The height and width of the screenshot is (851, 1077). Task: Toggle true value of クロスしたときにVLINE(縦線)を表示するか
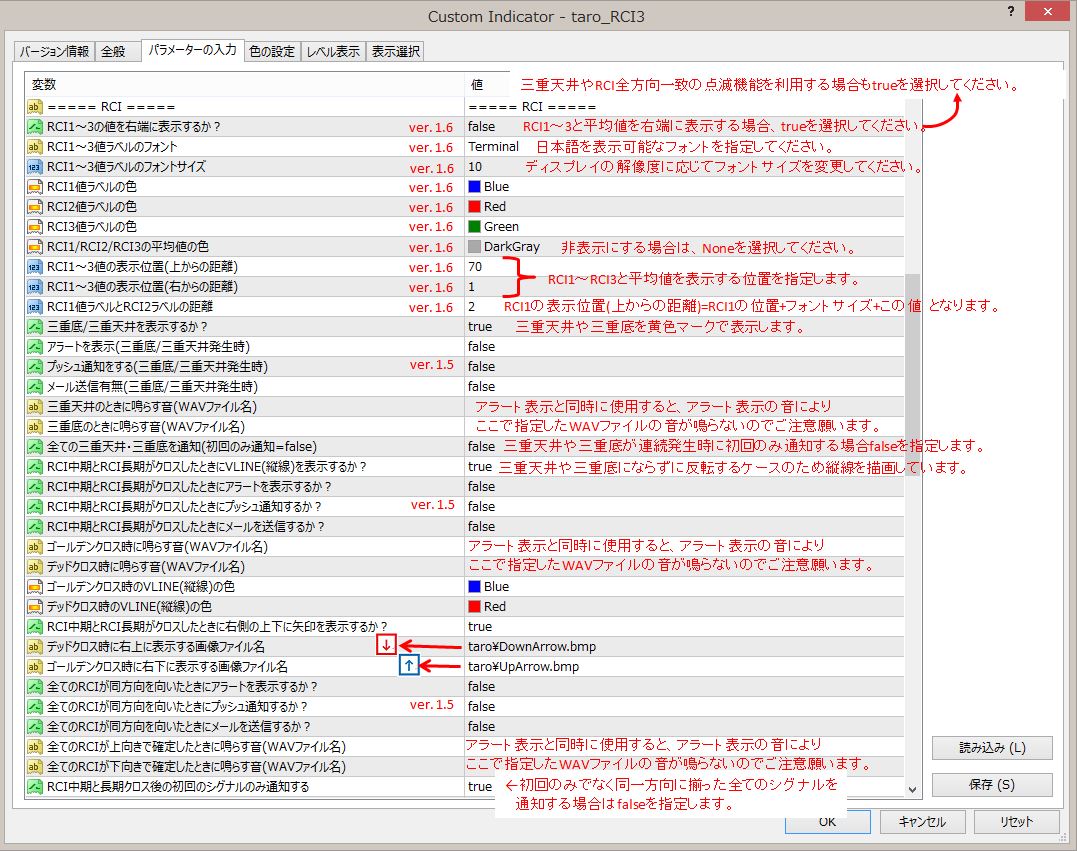click(480, 467)
